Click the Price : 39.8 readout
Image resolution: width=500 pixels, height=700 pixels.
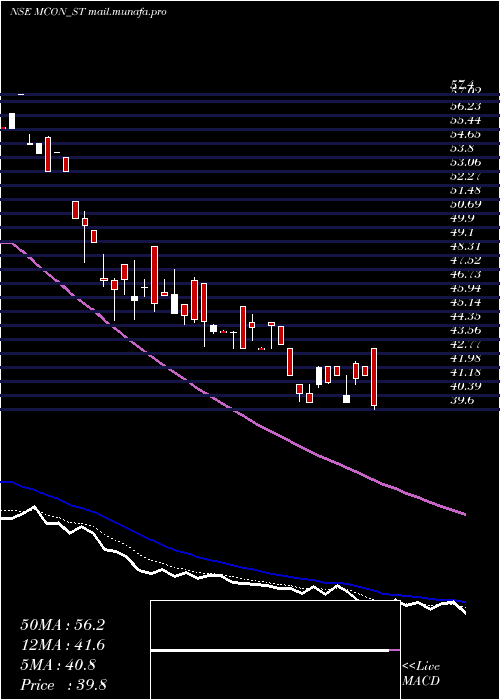coord(63,685)
